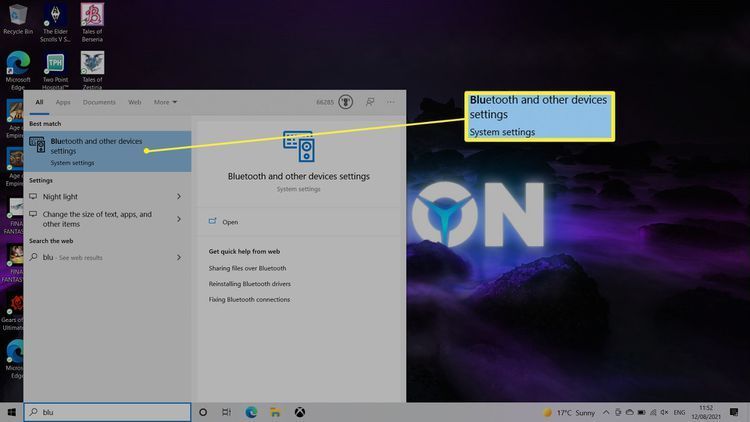Expand the blu web results arrow

coord(179,257)
